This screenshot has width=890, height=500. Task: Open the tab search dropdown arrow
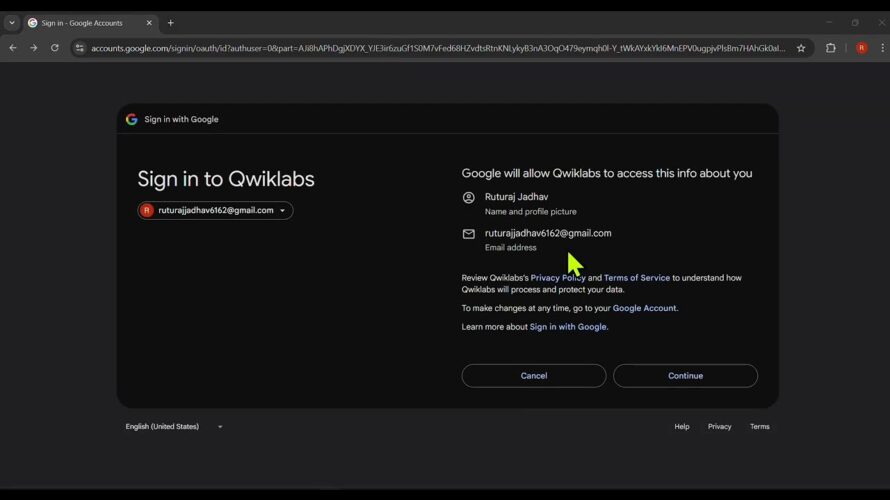coord(12,23)
